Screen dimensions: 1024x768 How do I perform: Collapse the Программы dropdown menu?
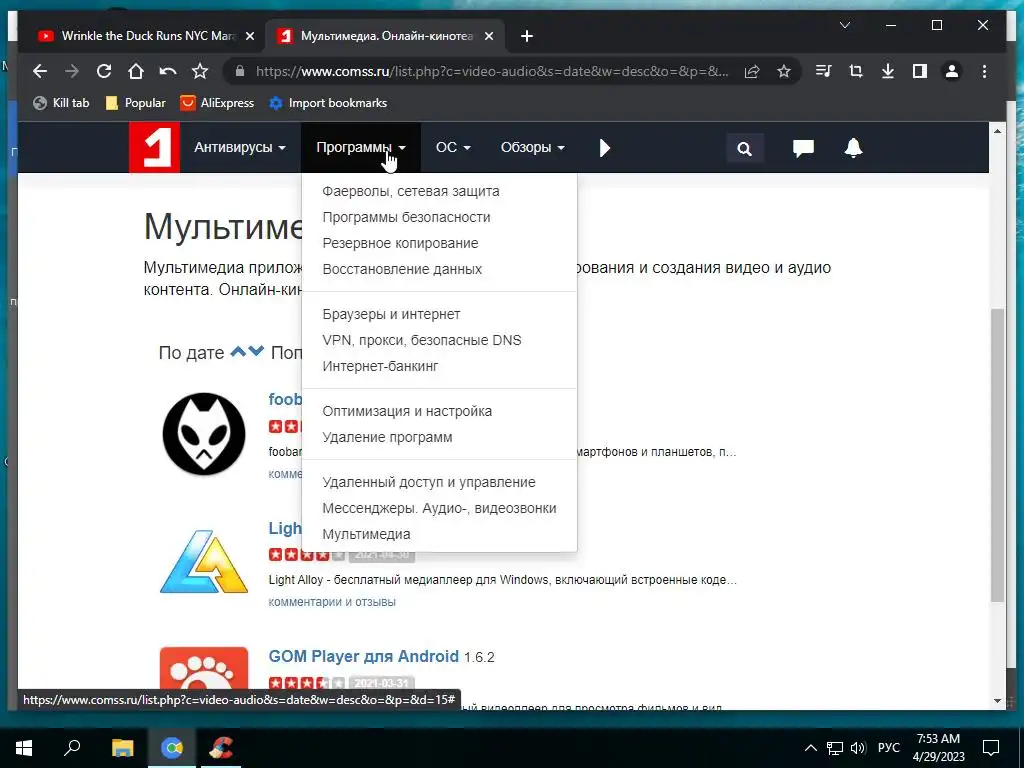click(x=360, y=148)
